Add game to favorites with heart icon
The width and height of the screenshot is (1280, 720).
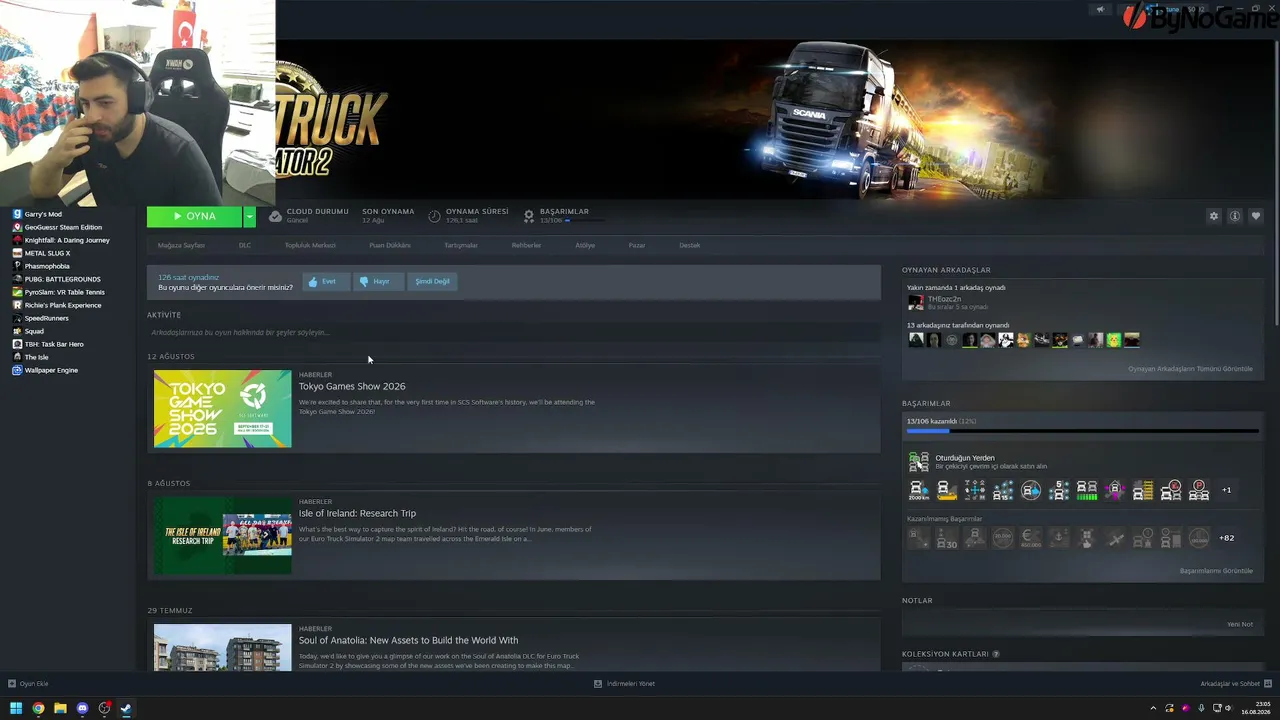(1256, 216)
